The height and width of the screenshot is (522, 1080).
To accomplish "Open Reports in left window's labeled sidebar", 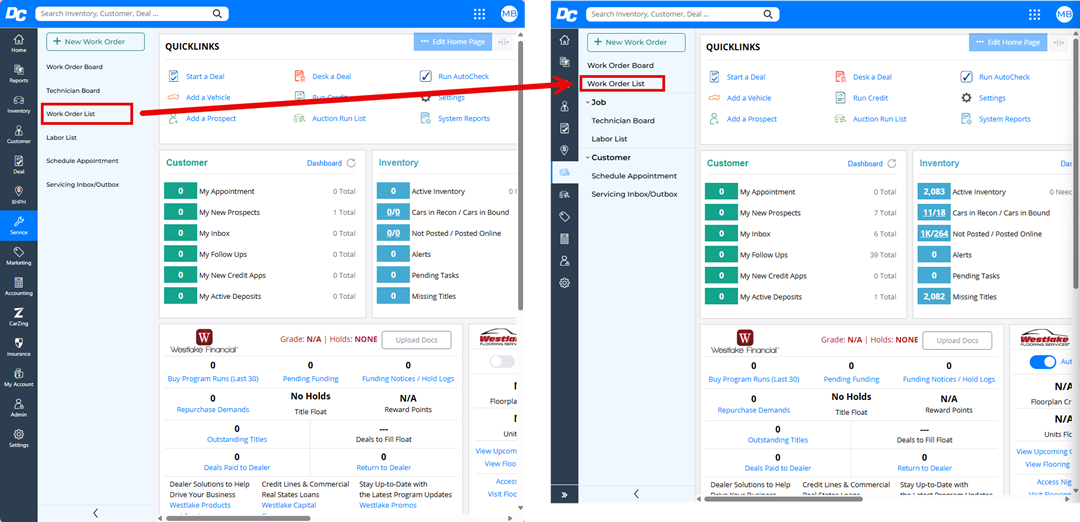I will (19, 73).
